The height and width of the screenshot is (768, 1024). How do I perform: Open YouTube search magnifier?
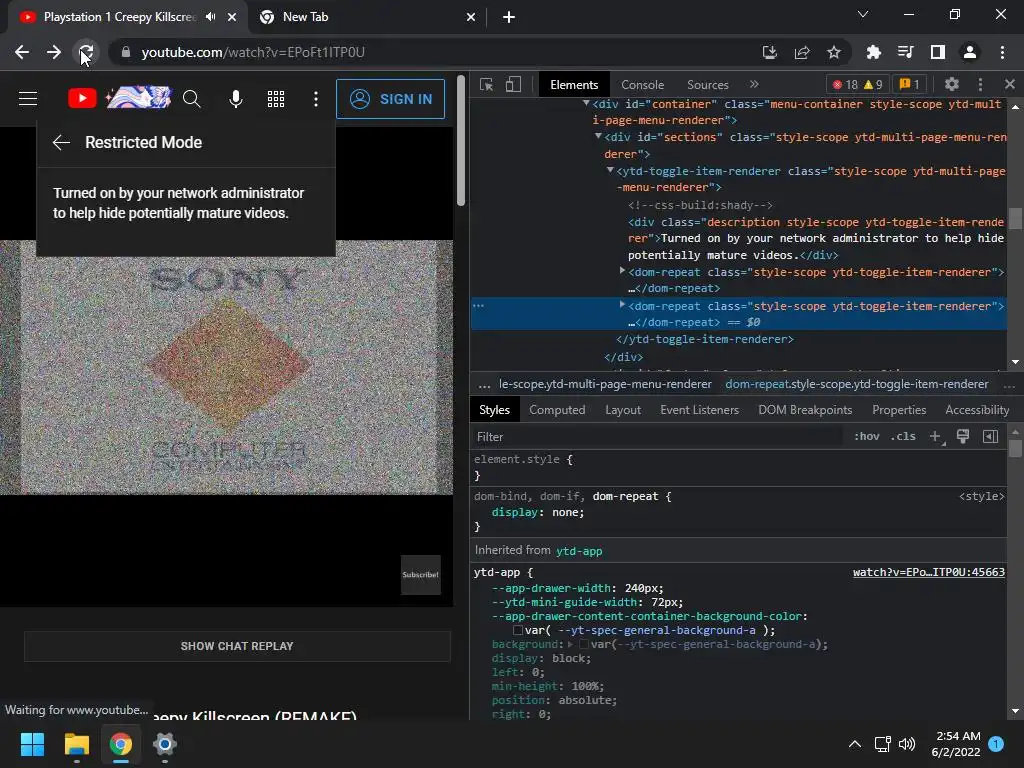[191, 99]
